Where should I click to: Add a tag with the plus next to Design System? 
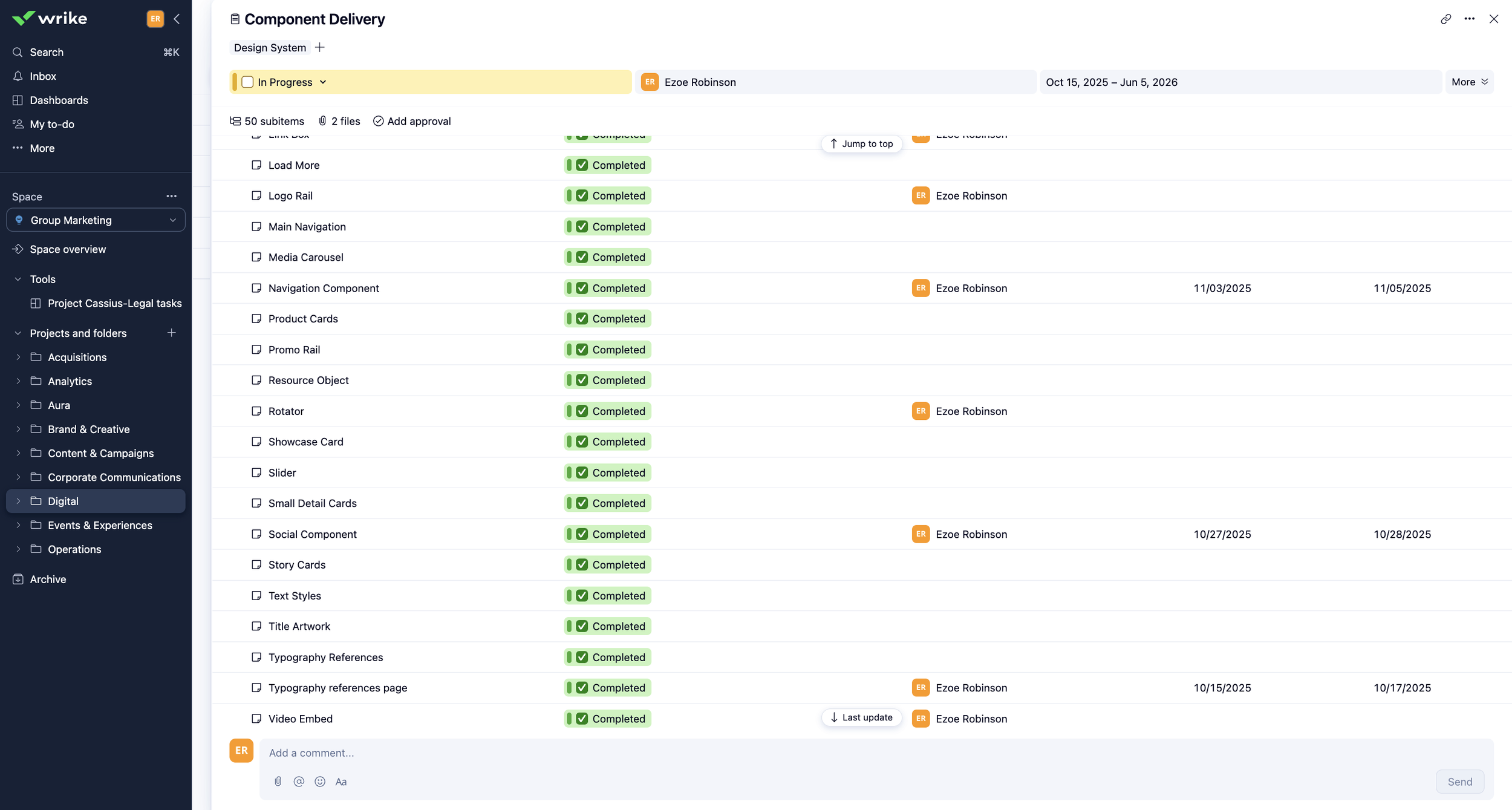320,47
